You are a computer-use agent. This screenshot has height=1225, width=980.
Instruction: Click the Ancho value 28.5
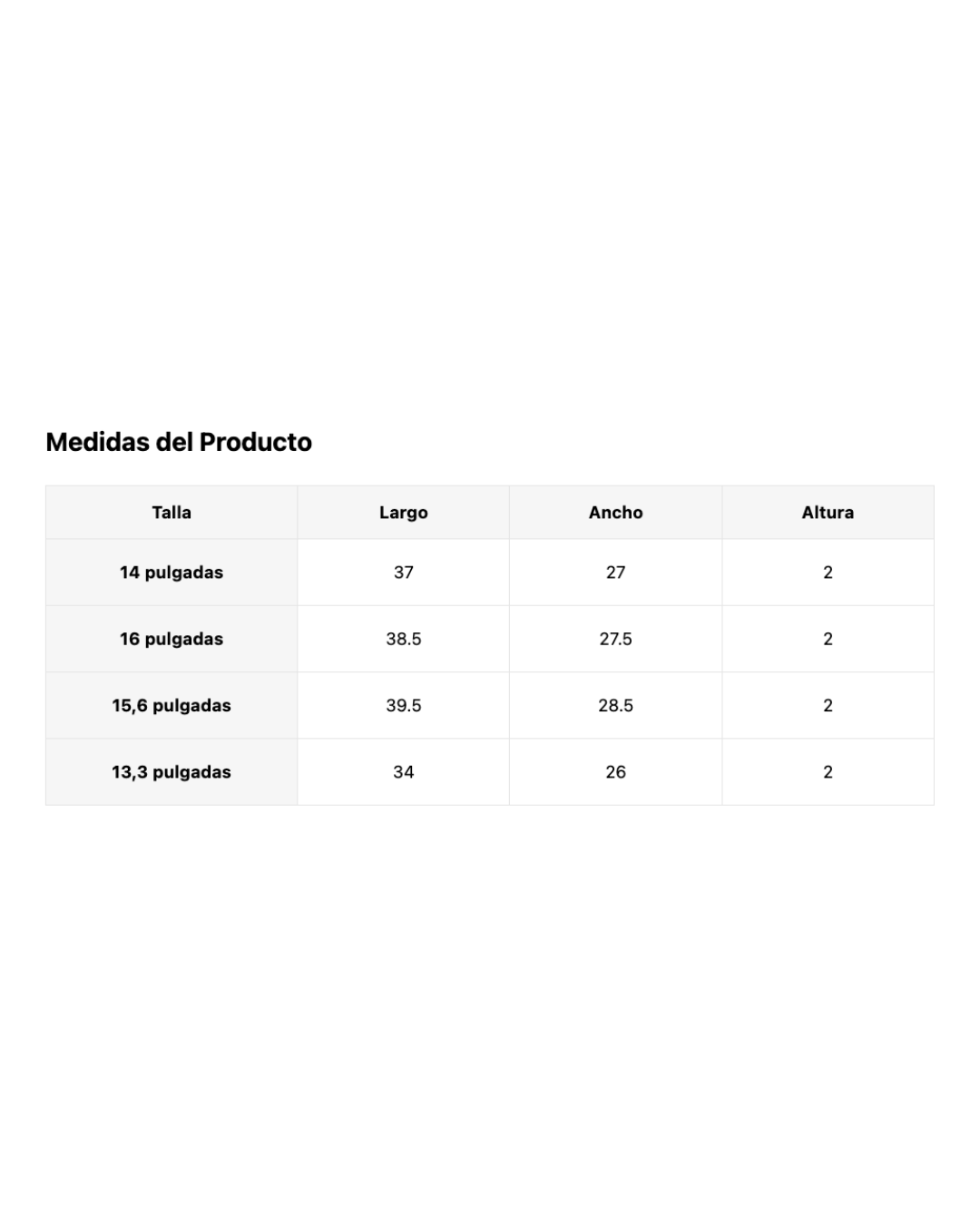pyautogui.click(x=616, y=706)
